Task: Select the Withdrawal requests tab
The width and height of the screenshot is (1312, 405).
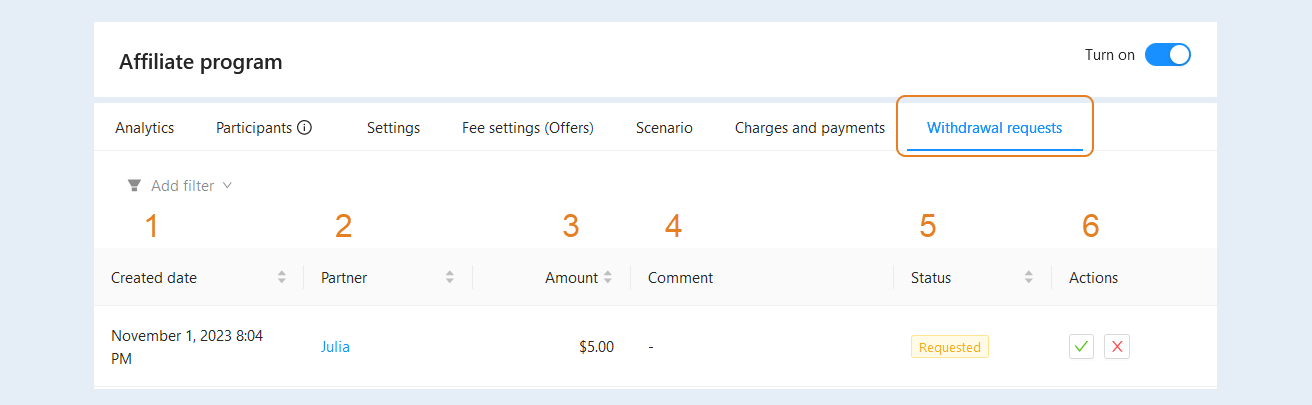Action: coord(994,128)
